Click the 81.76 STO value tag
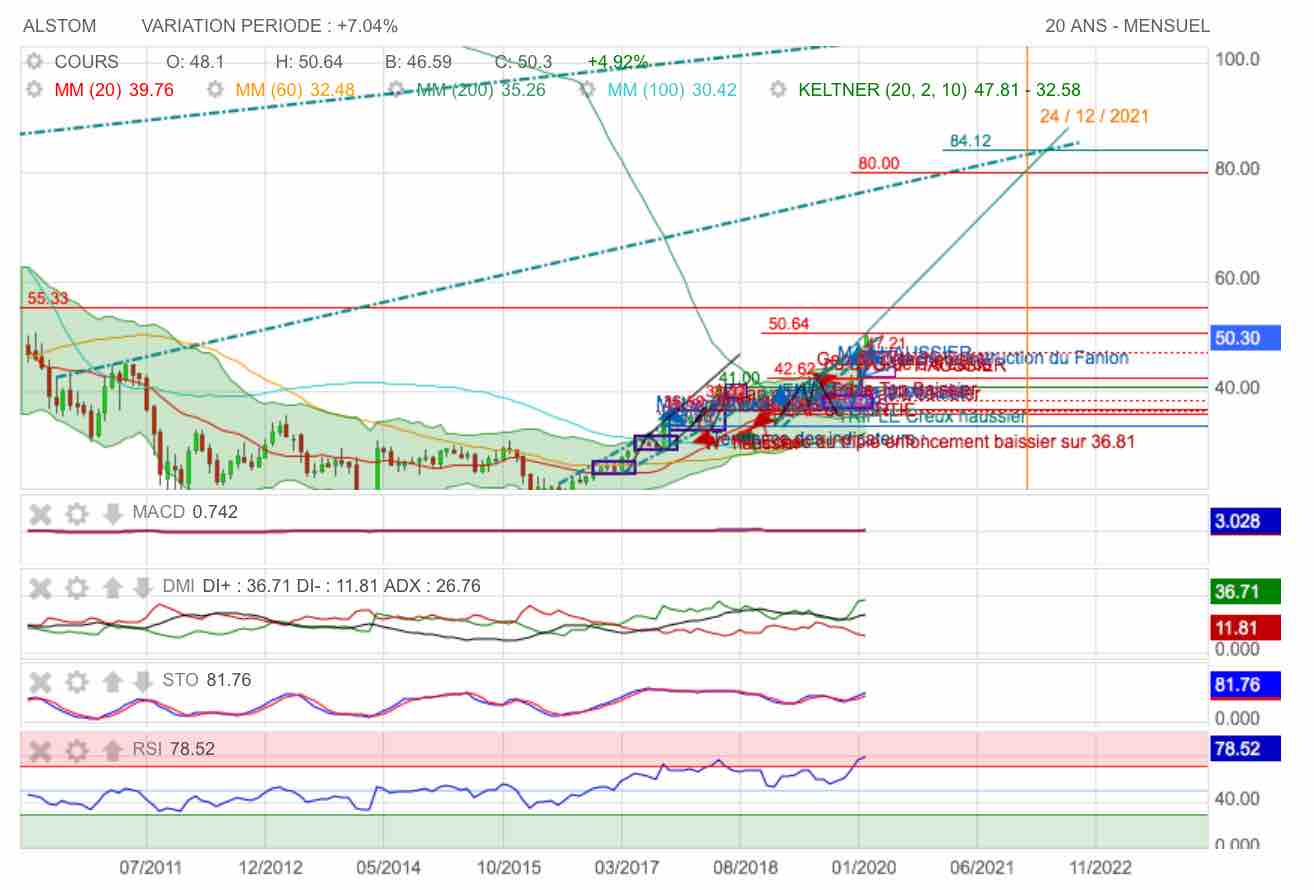The height and width of the screenshot is (890, 1314). point(1245,685)
